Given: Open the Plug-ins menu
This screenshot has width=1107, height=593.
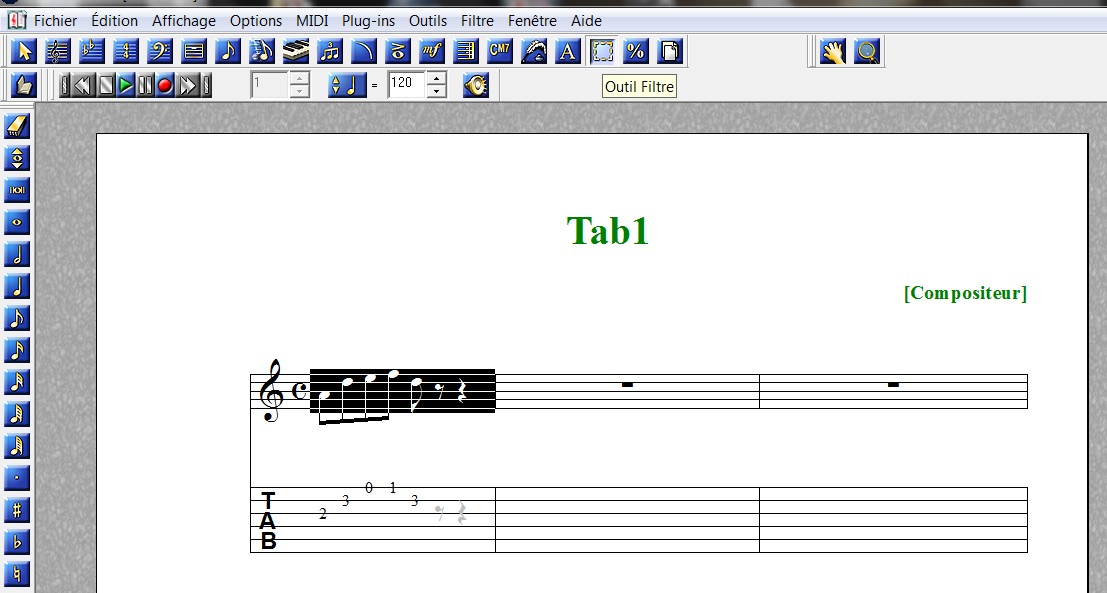Looking at the screenshot, I should 368,20.
